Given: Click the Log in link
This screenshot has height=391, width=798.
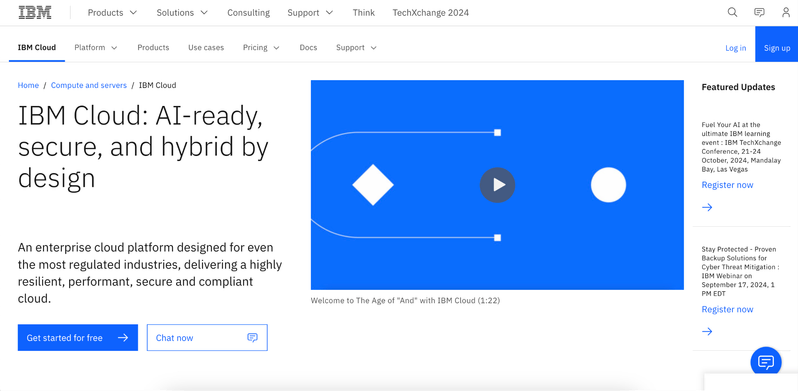Looking at the screenshot, I should [736, 48].
